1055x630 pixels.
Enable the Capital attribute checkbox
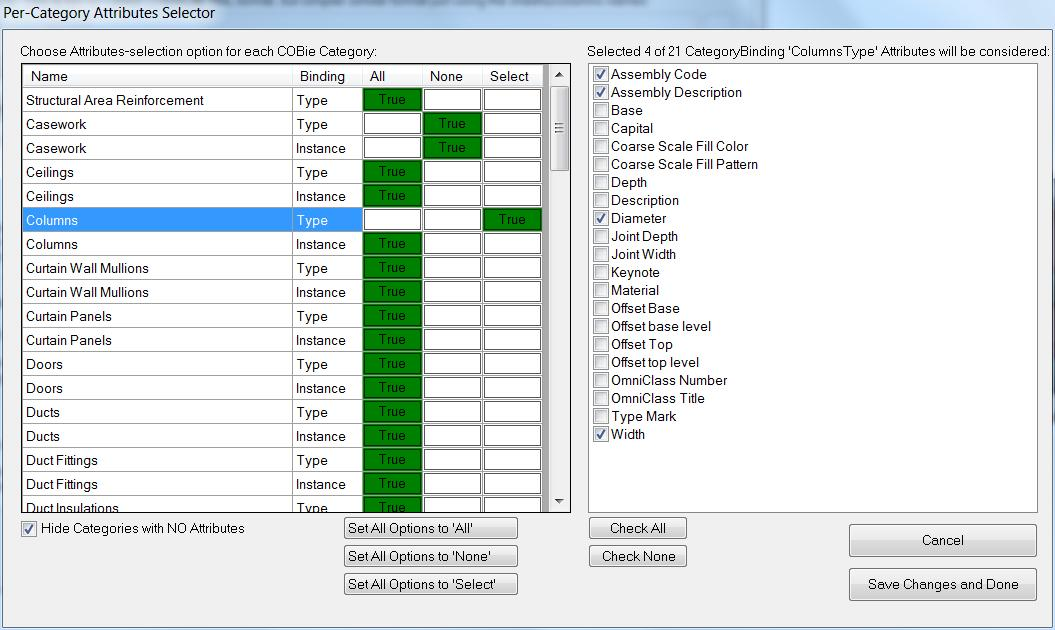[601, 128]
